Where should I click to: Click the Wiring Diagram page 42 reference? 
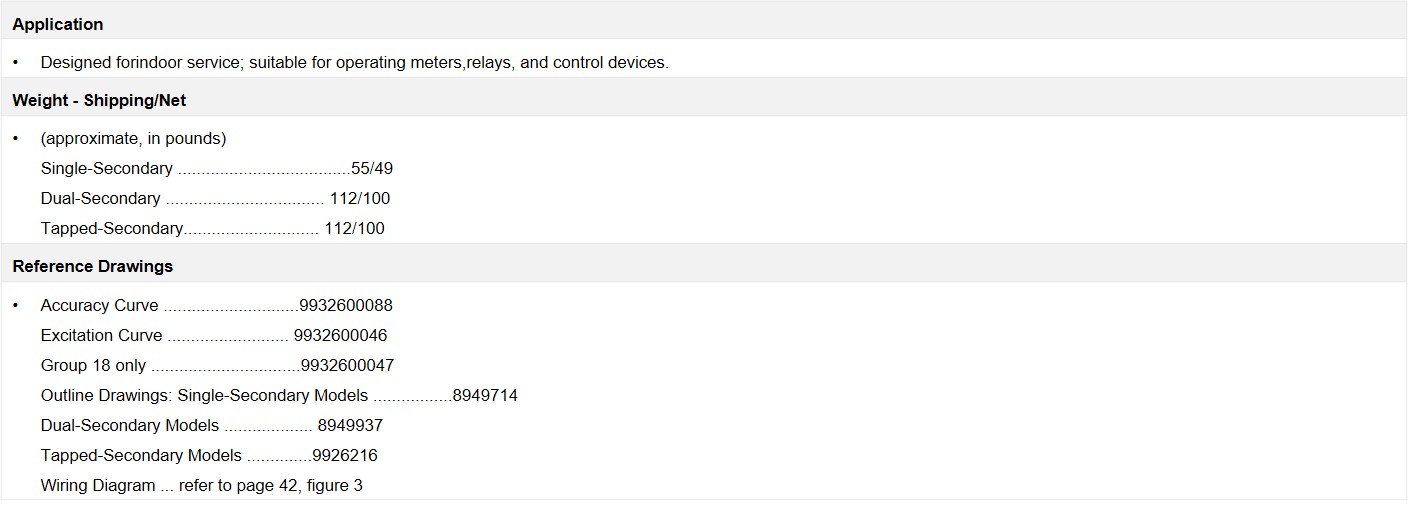[201, 485]
